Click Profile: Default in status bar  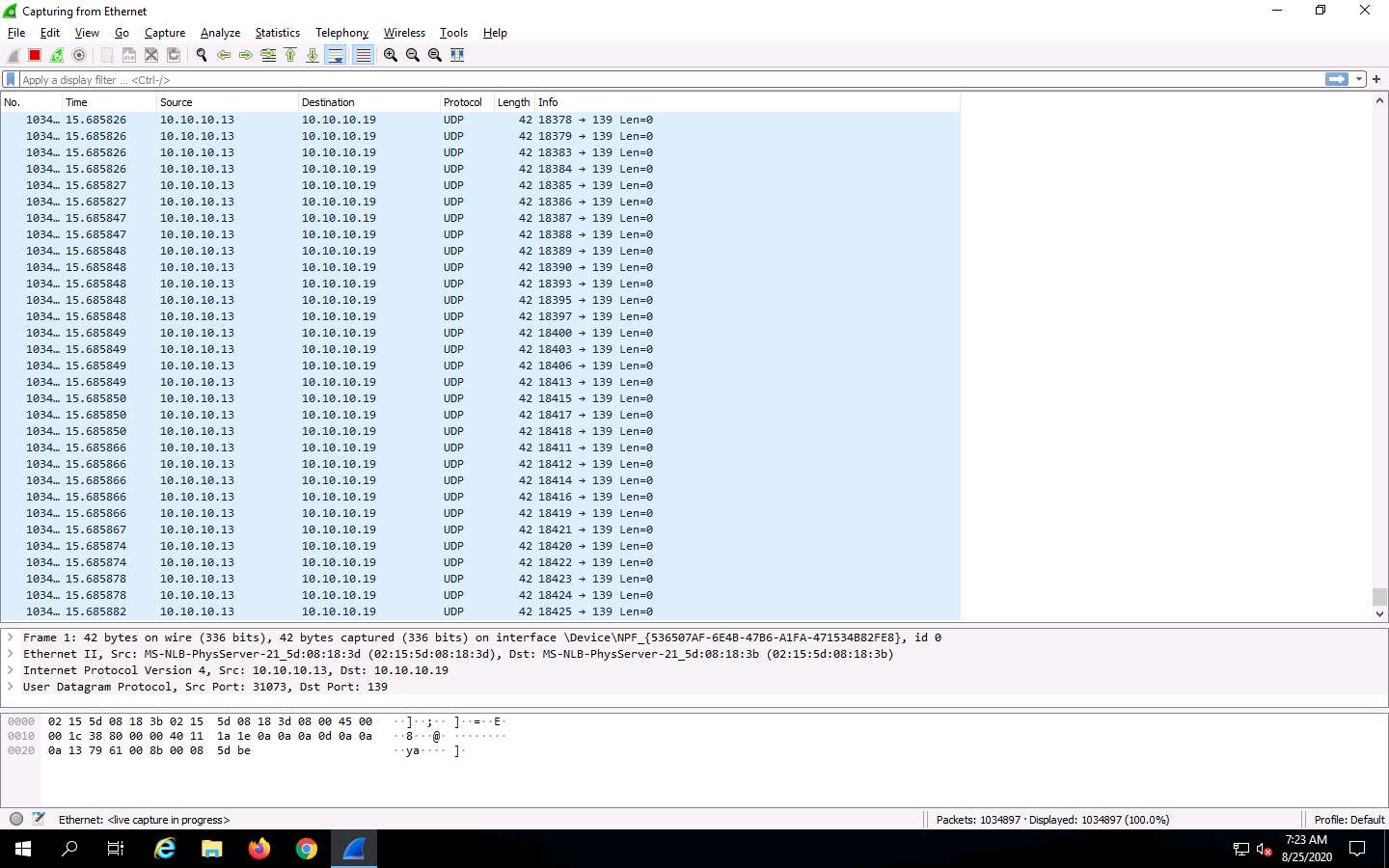pyautogui.click(x=1348, y=820)
